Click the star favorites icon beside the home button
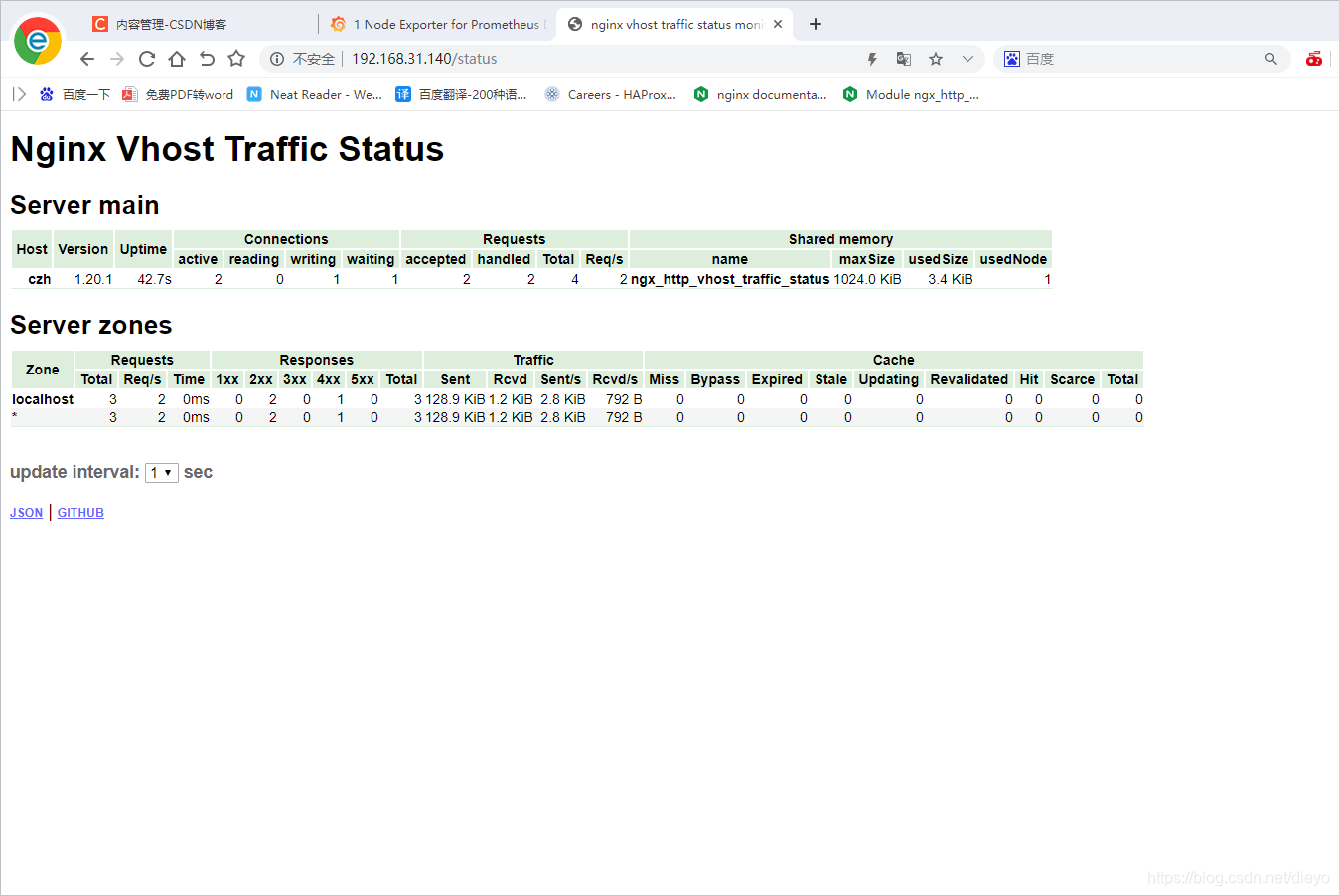This screenshot has width=1339, height=896. tap(236, 59)
